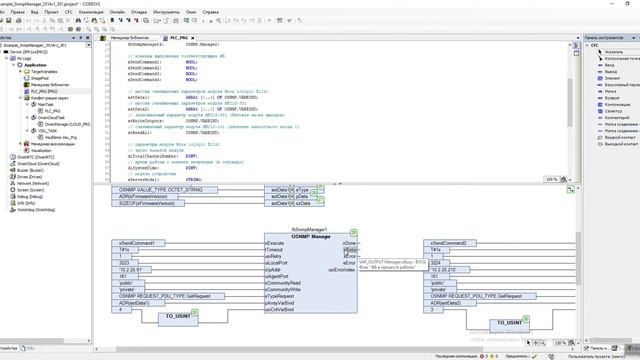
Task: Collapse the MainTask node
Action: click(27, 104)
